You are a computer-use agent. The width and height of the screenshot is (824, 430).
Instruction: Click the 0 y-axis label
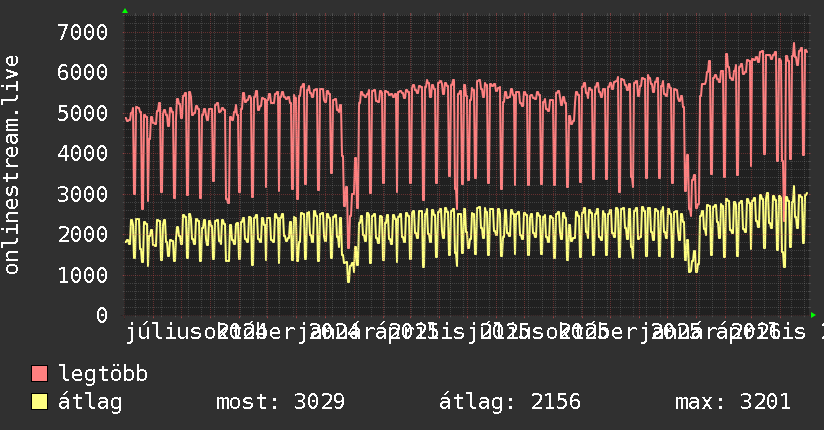[x=102, y=315]
